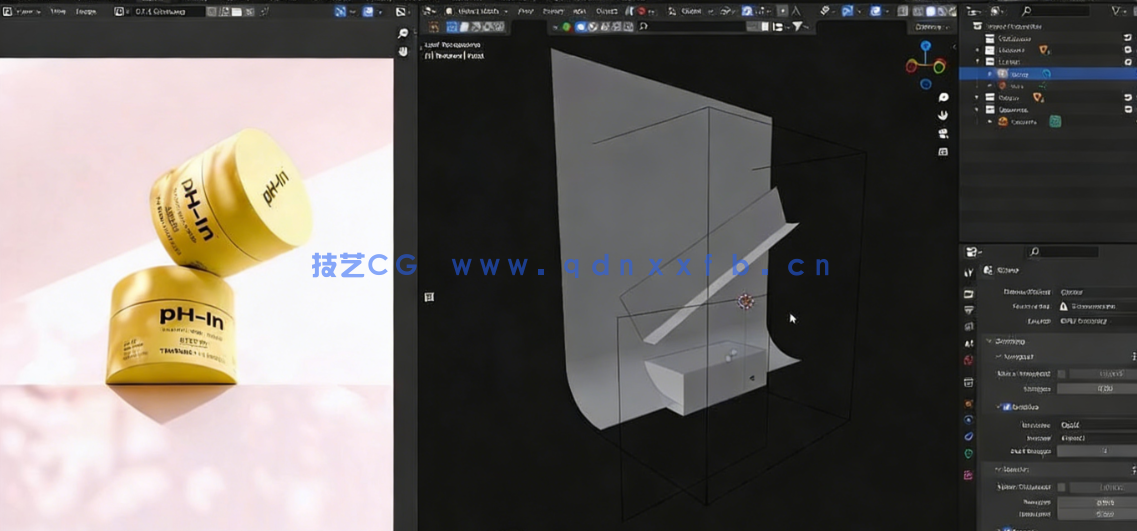
Task: Click the Outliner search field
Action: coord(1055,11)
